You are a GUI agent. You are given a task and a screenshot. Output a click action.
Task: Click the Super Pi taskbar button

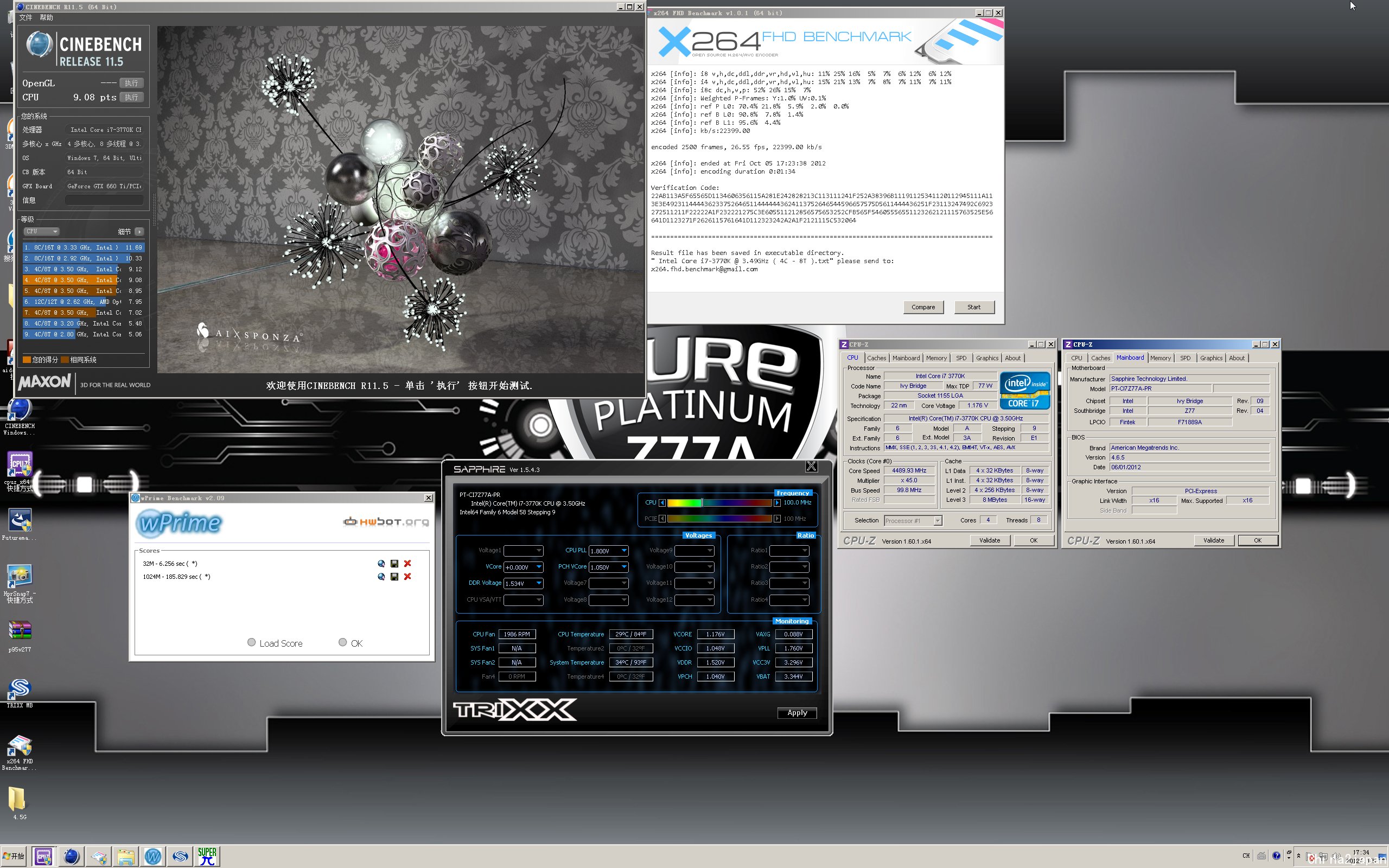207,857
